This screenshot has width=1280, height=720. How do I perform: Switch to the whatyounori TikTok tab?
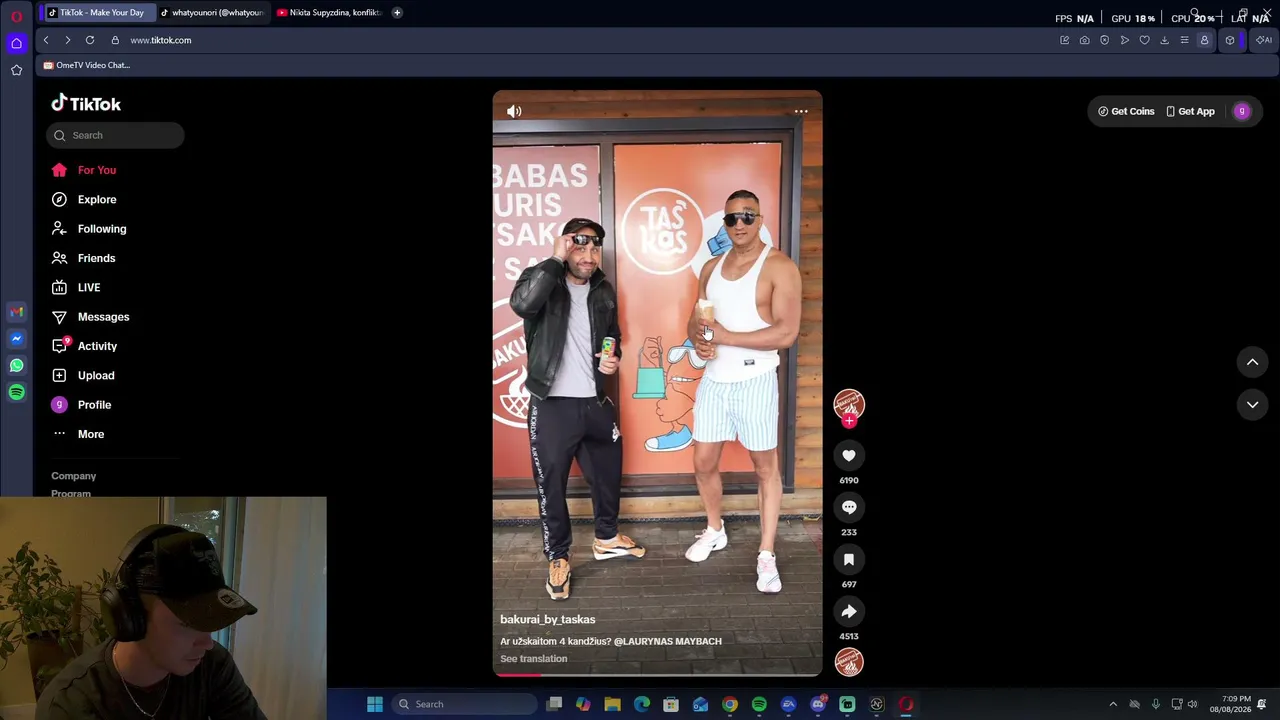point(213,13)
